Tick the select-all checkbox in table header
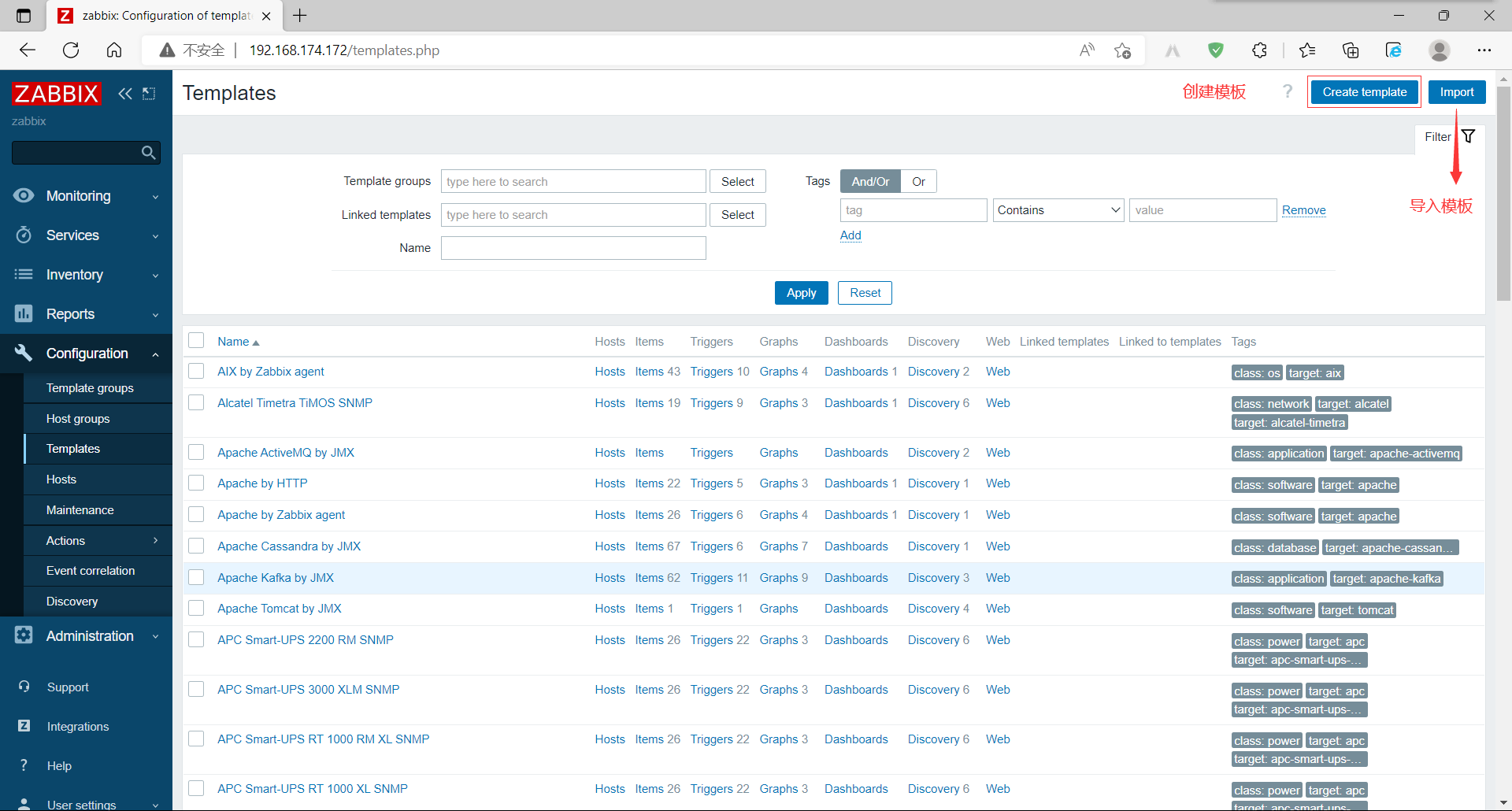1512x811 pixels. pos(196,340)
